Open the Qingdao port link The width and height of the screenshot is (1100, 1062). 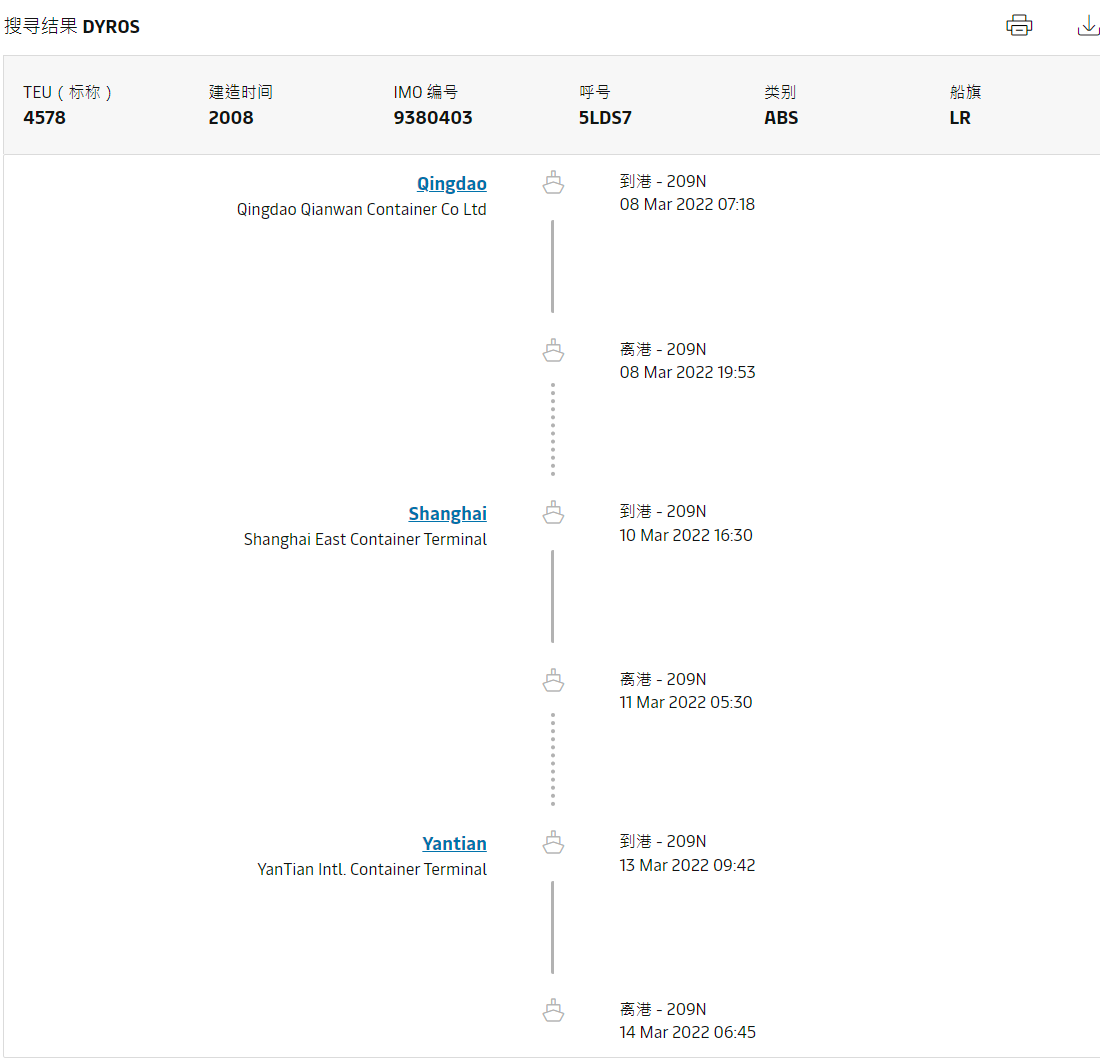pos(452,183)
